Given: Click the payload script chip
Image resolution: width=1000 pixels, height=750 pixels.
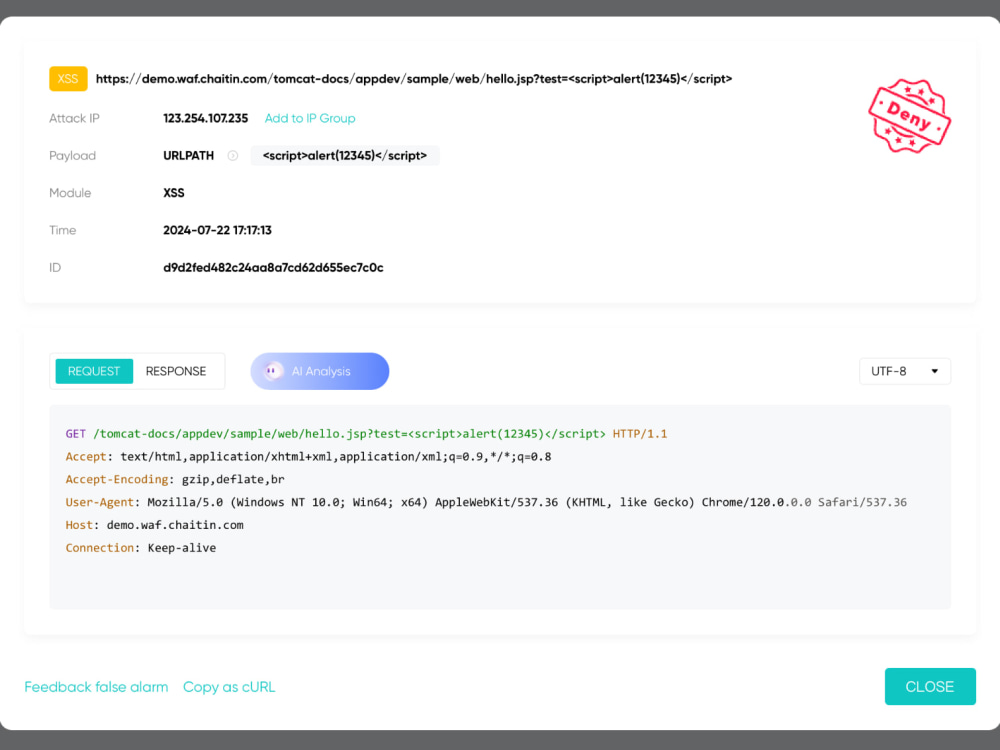Looking at the screenshot, I should click(345, 156).
